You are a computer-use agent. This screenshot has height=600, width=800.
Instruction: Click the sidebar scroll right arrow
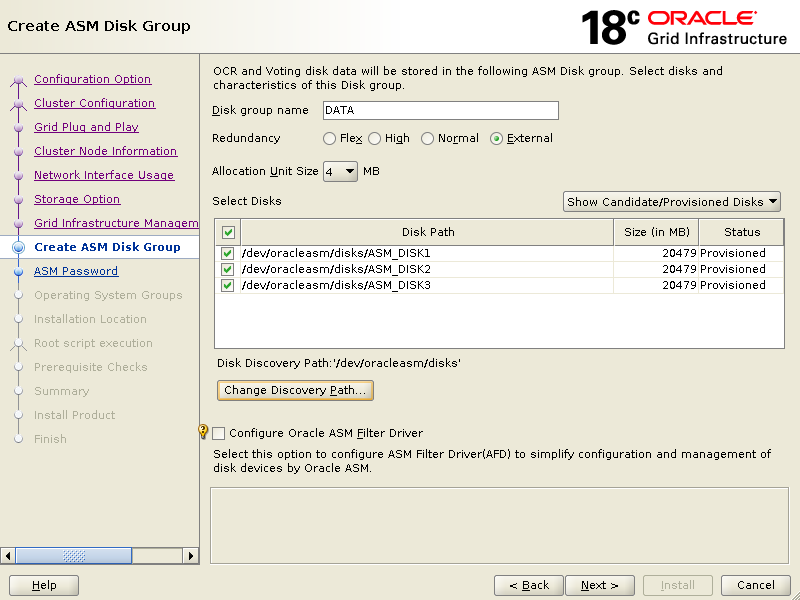191,556
